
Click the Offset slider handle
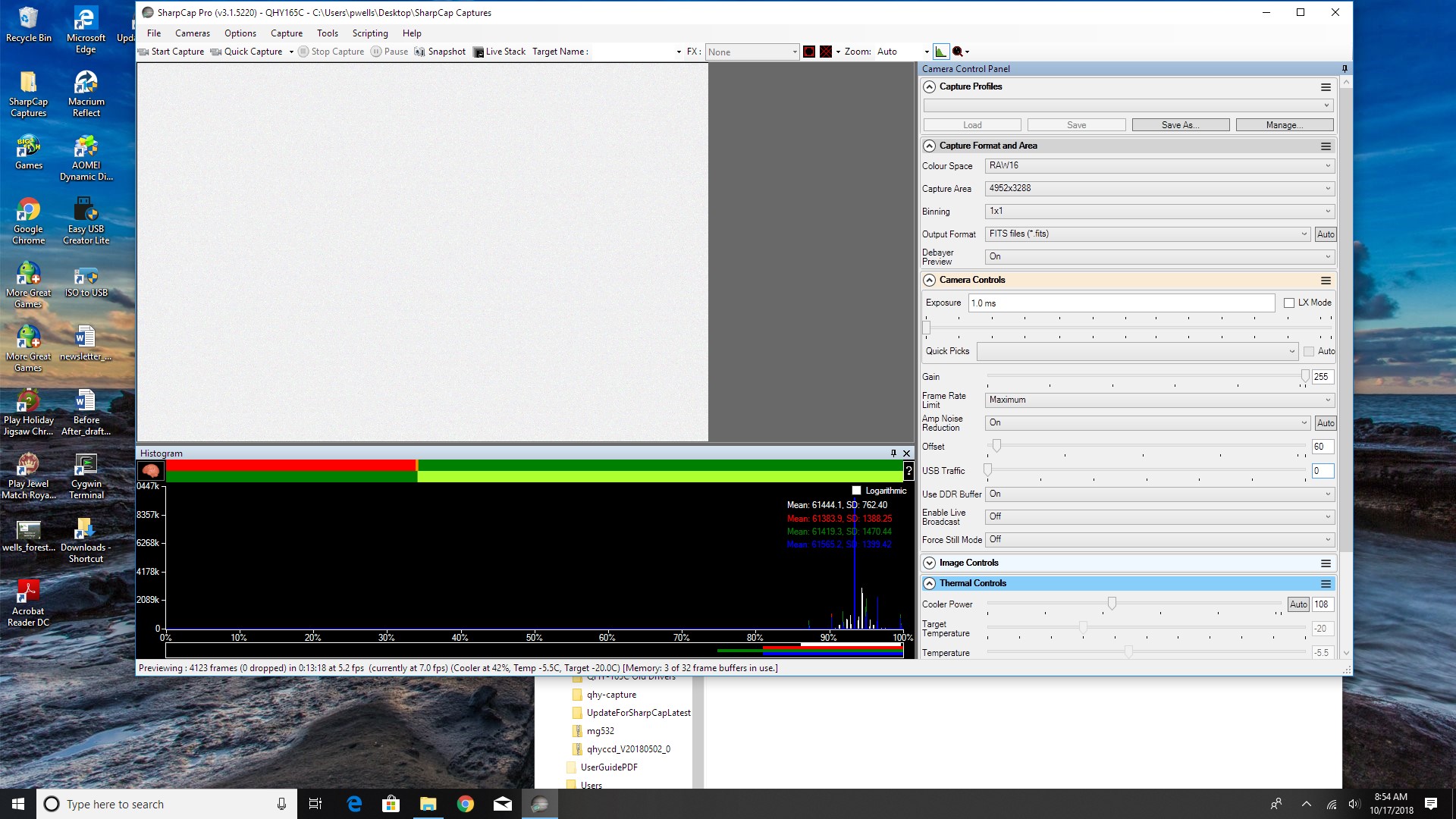(996, 446)
